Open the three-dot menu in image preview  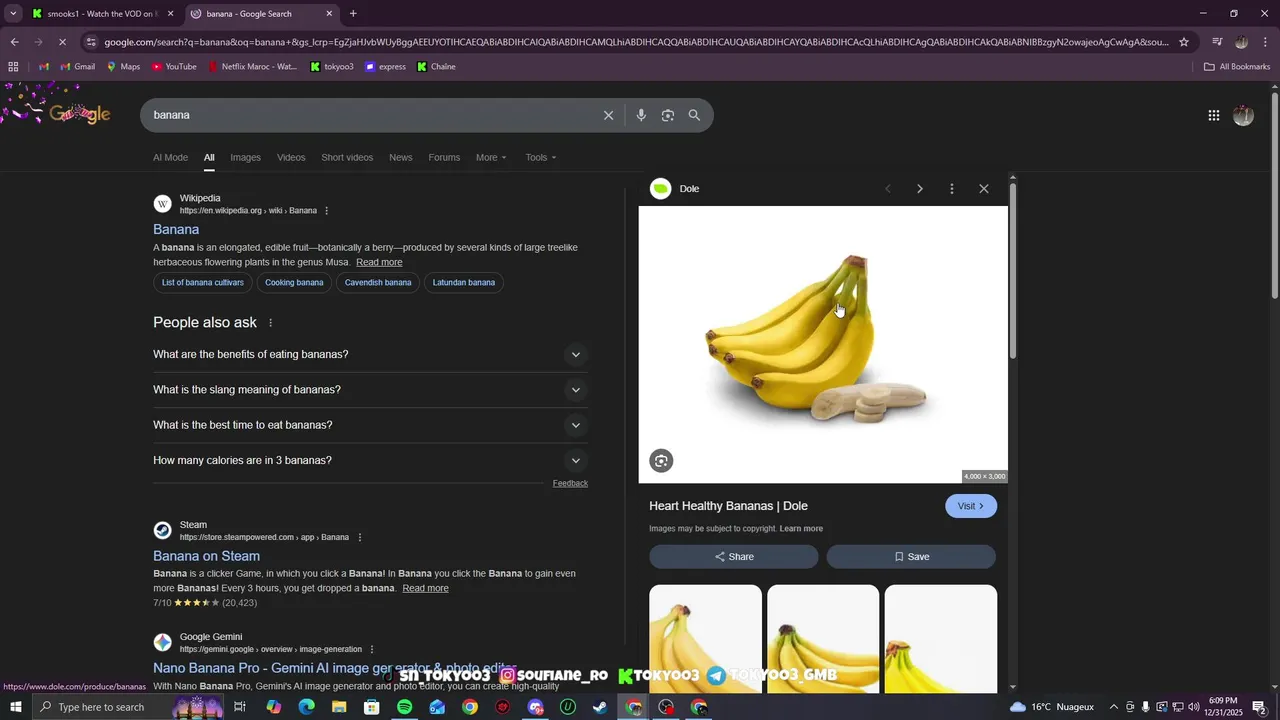point(952,189)
